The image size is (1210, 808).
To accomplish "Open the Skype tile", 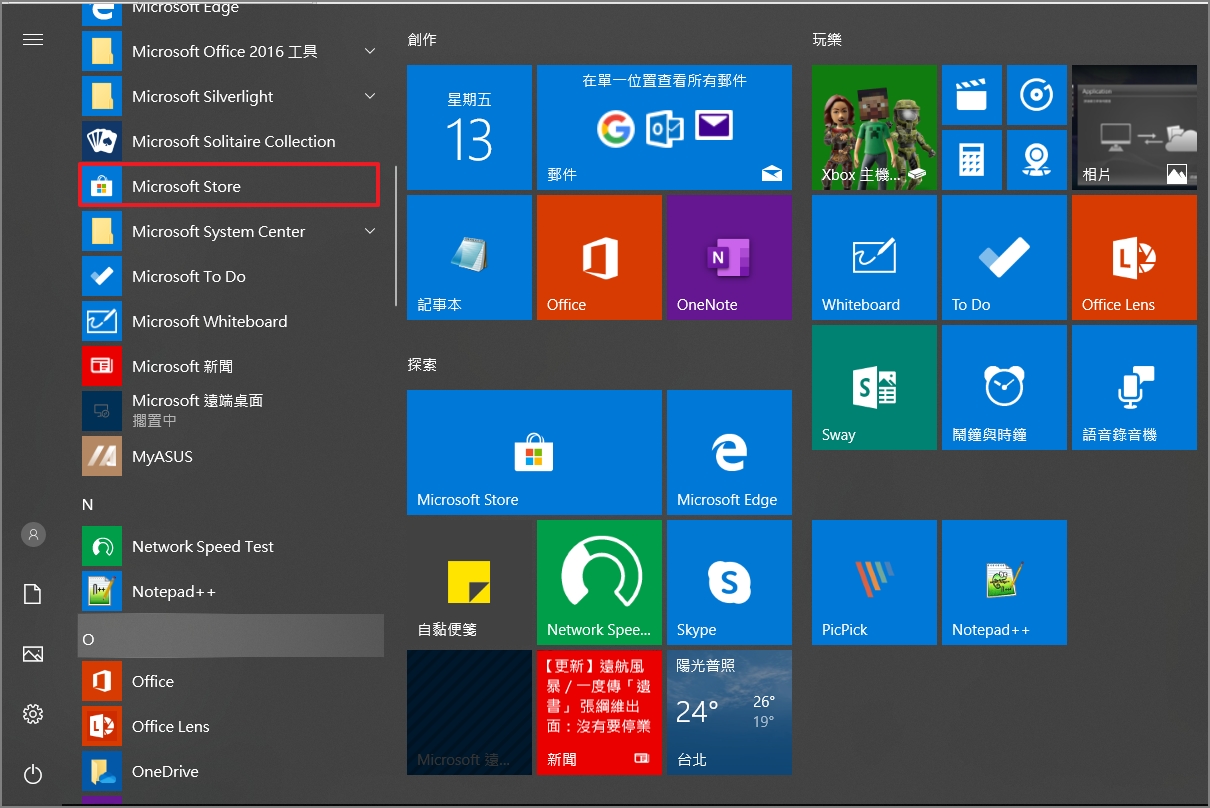I will coord(729,582).
